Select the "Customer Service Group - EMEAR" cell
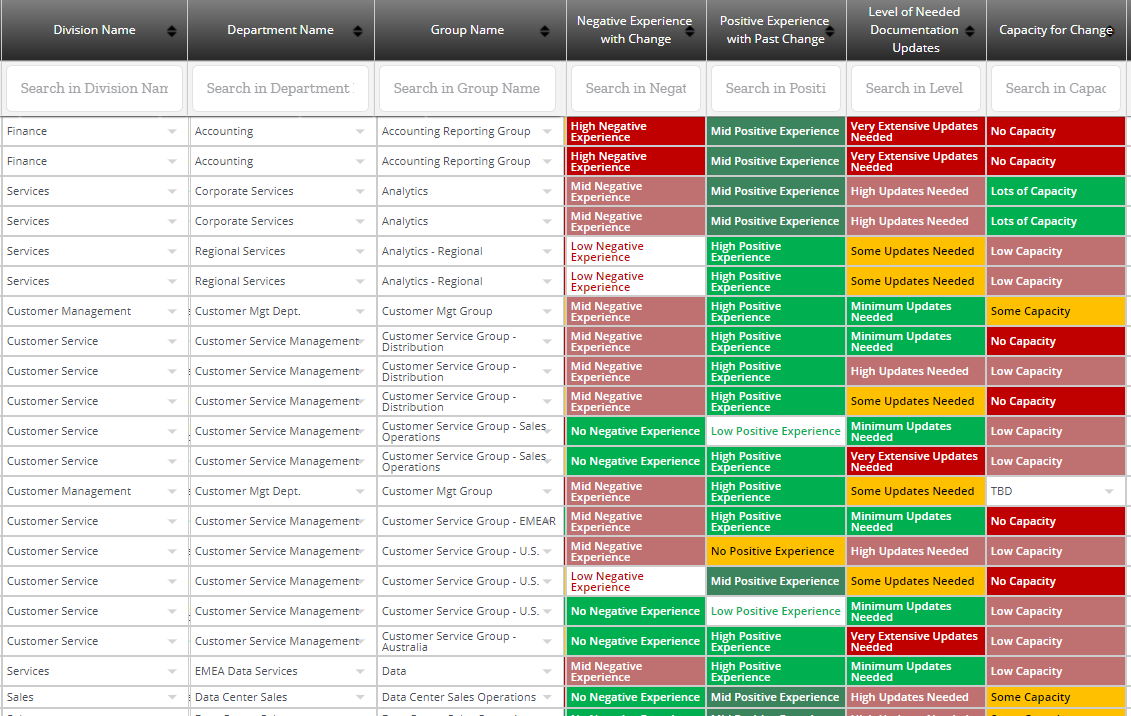 coord(469,521)
